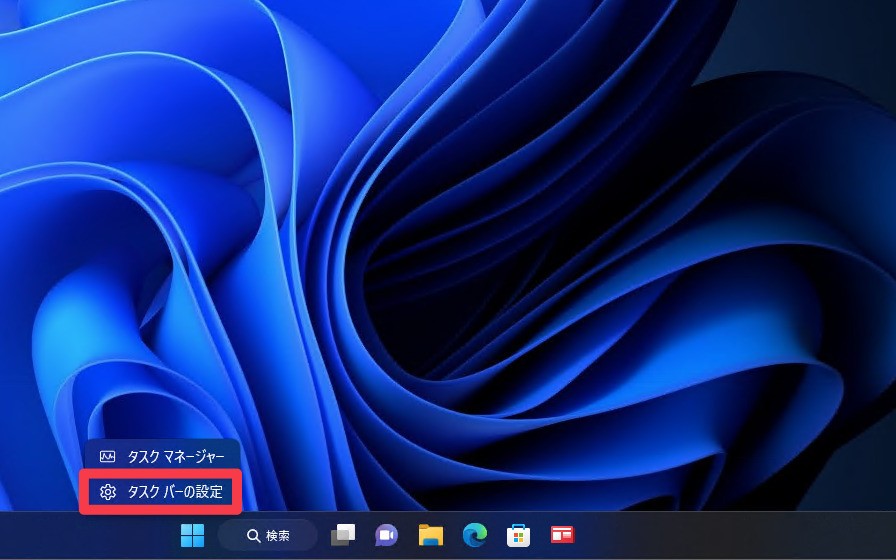Click the 検索 search box
This screenshot has height=560, width=896.
click(268, 535)
